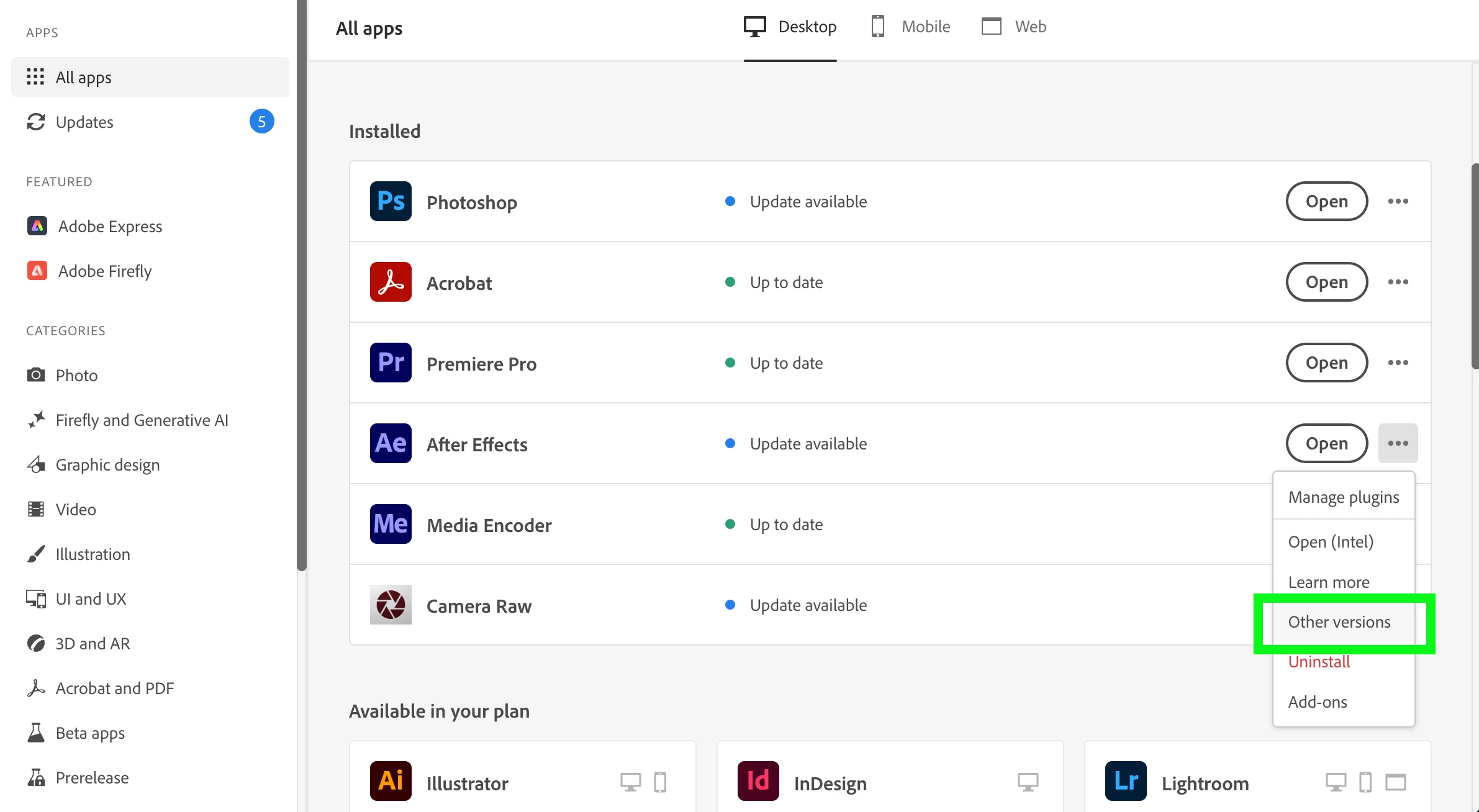
Task: Go to Updates in the sidebar
Action: 84,122
